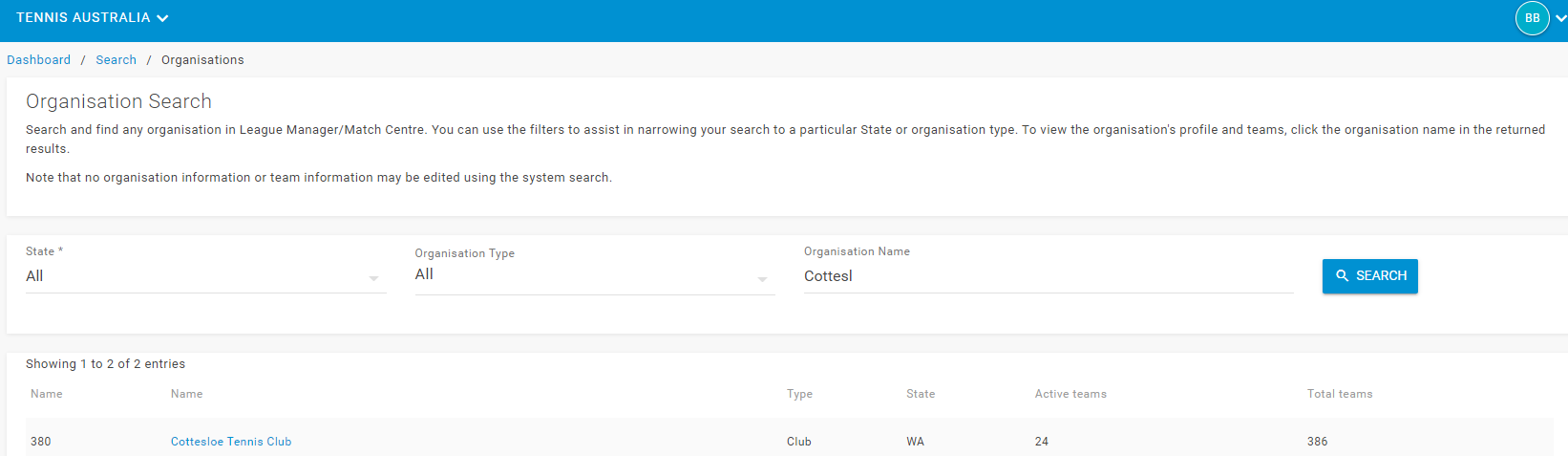The height and width of the screenshot is (456, 1568).
Task: Open the State filter dropdown
Action: click(205, 276)
